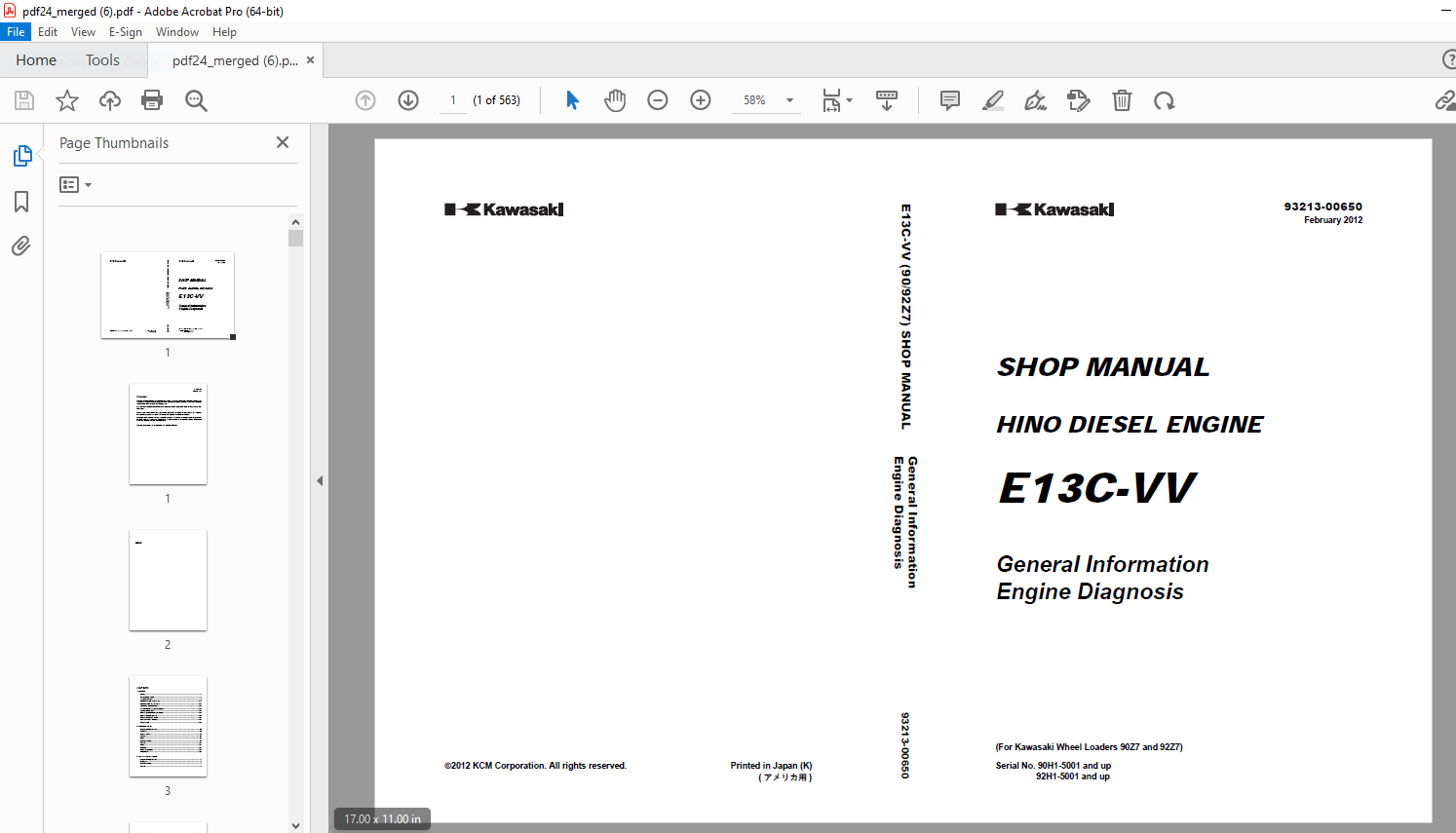Open the Bookmarks pane icon
This screenshot has height=833, width=1456.
click(21, 202)
